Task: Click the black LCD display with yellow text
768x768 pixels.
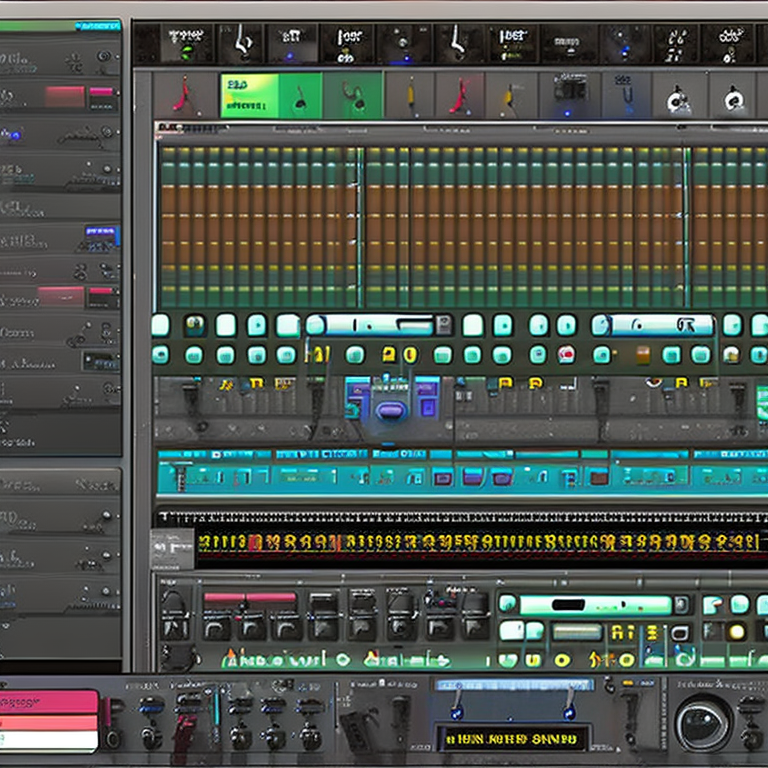Action: tap(512, 739)
